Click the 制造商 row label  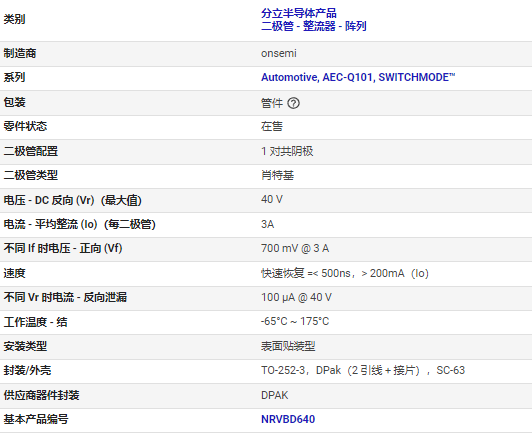(20, 54)
